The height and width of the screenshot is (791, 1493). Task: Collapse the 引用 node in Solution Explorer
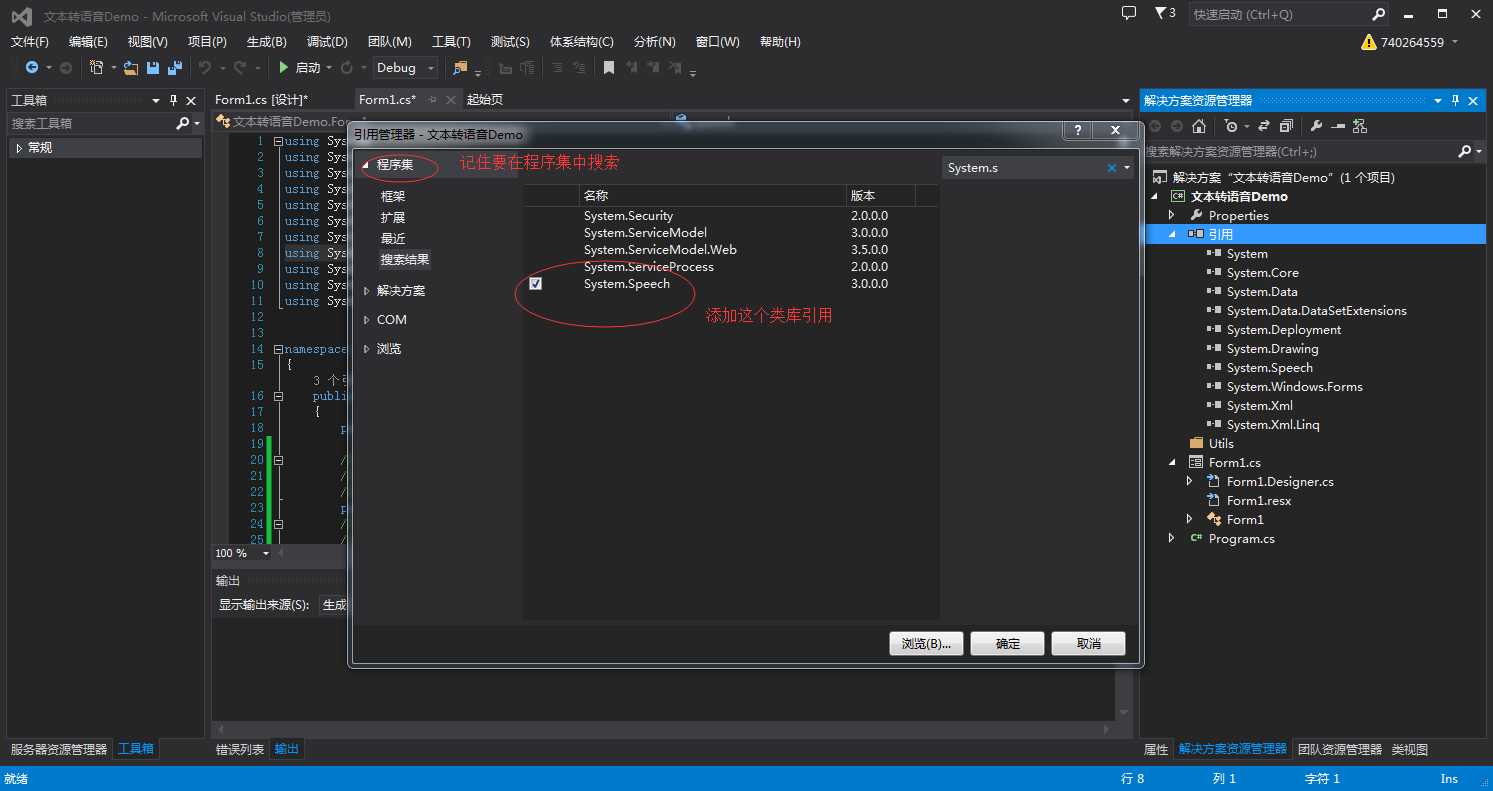[1172, 234]
